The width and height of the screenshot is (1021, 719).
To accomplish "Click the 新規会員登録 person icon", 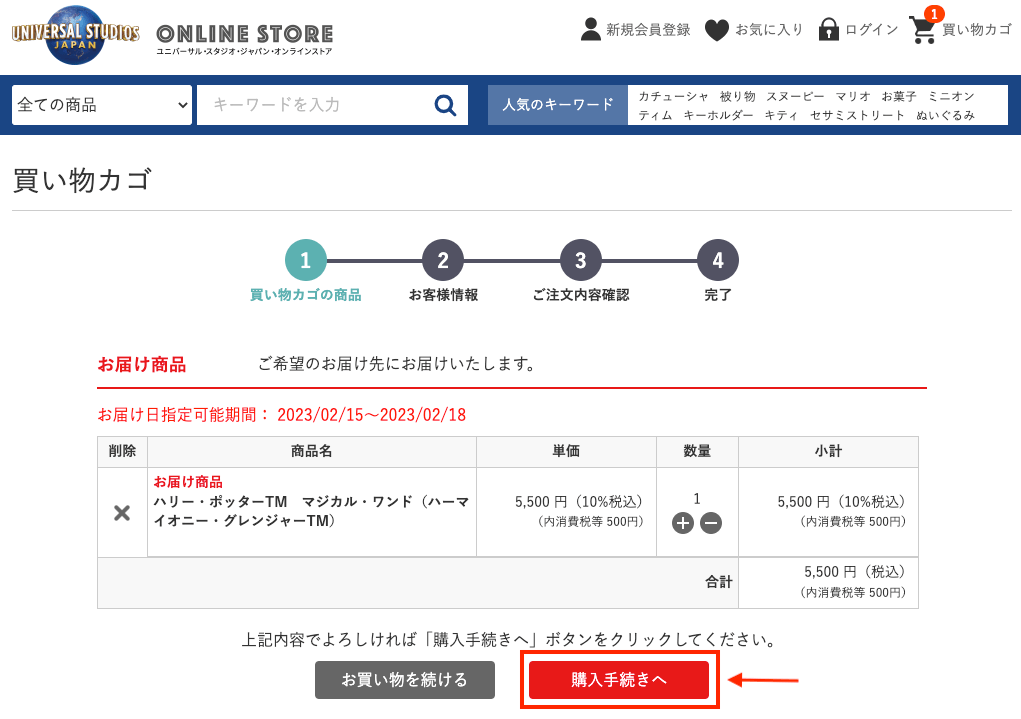I will pyautogui.click(x=591, y=30).
